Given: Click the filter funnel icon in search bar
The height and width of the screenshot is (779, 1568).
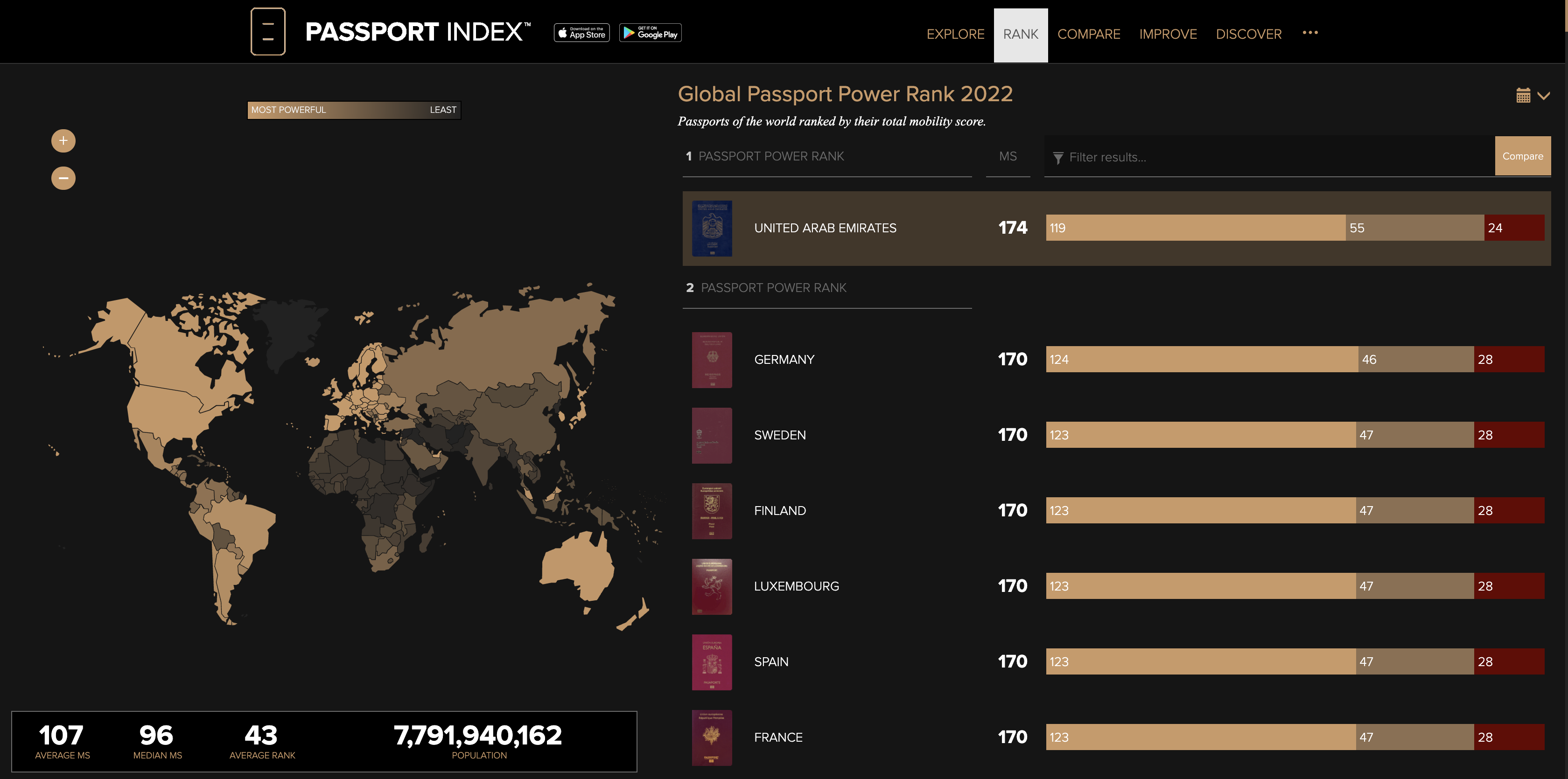Looking at the screenshot, I should [1058, 157].
